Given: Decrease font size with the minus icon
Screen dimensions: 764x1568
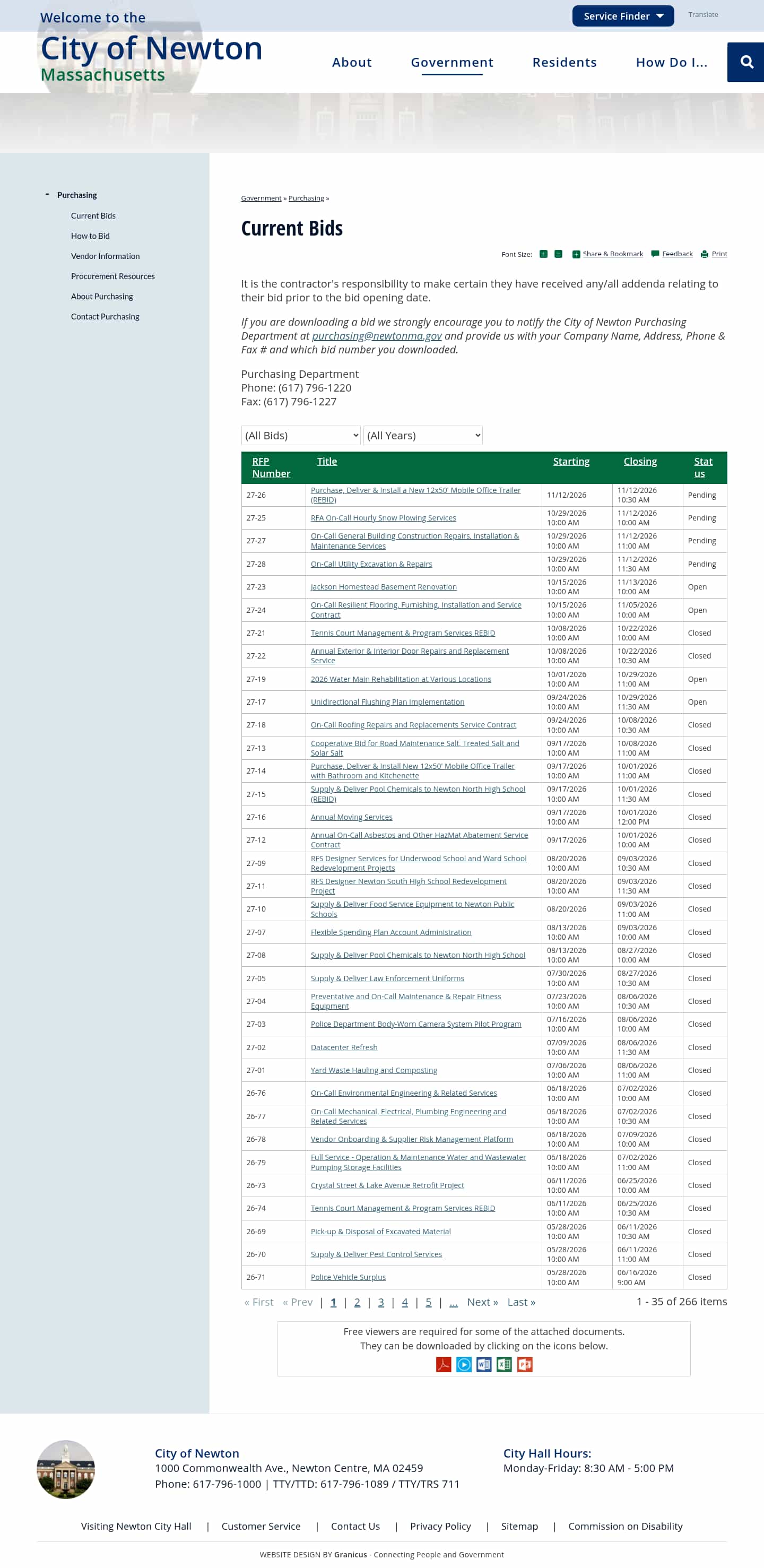Looking at the screenshot, I should [x=558, y=254].
